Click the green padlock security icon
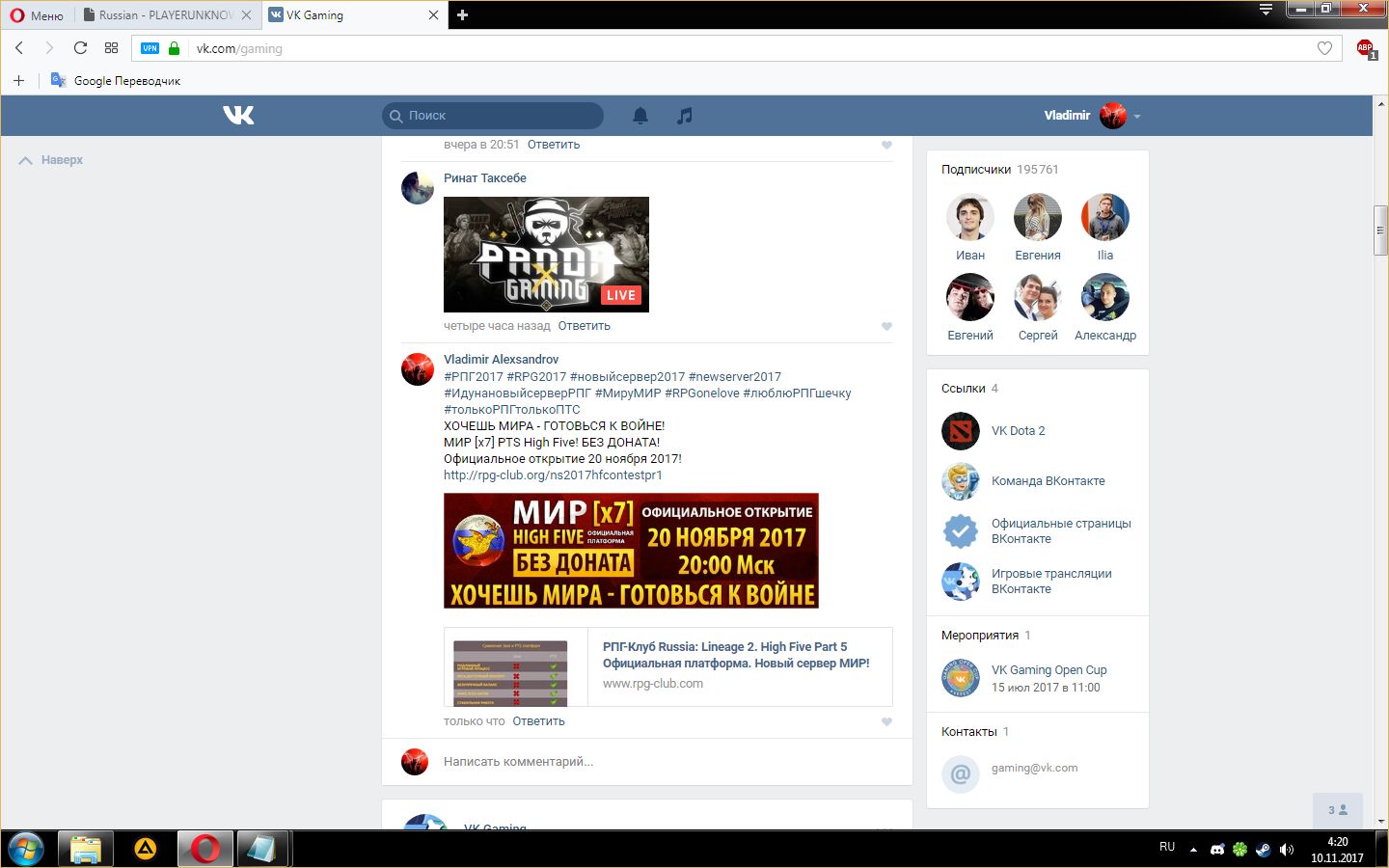 coord(174,48)
